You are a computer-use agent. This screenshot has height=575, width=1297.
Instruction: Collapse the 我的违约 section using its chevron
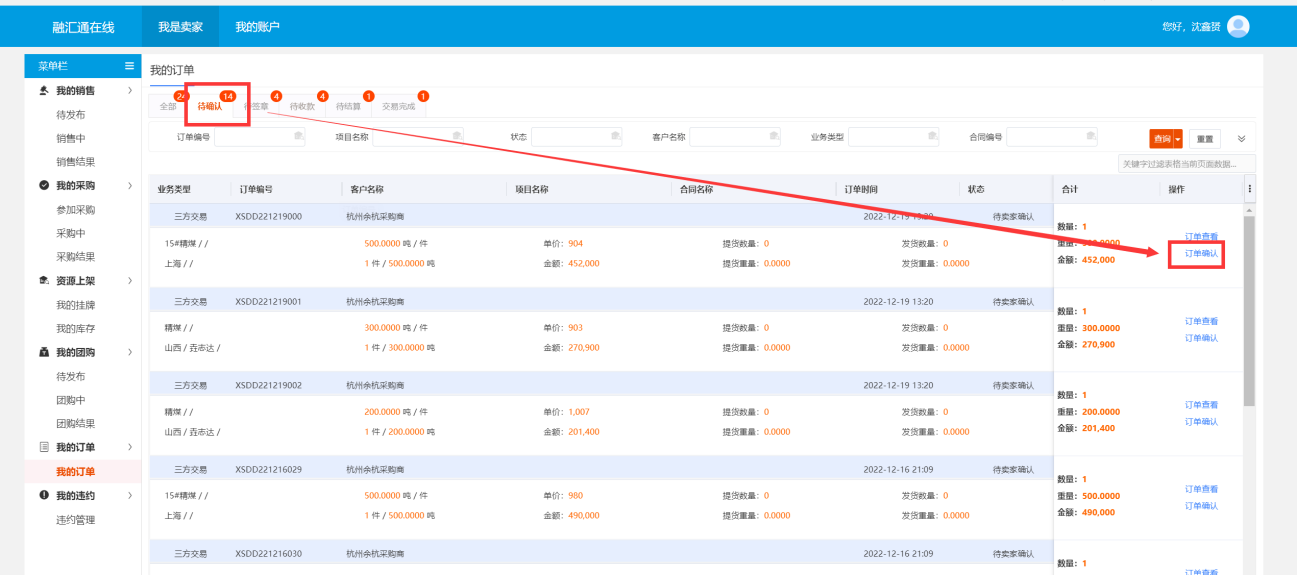130,496
